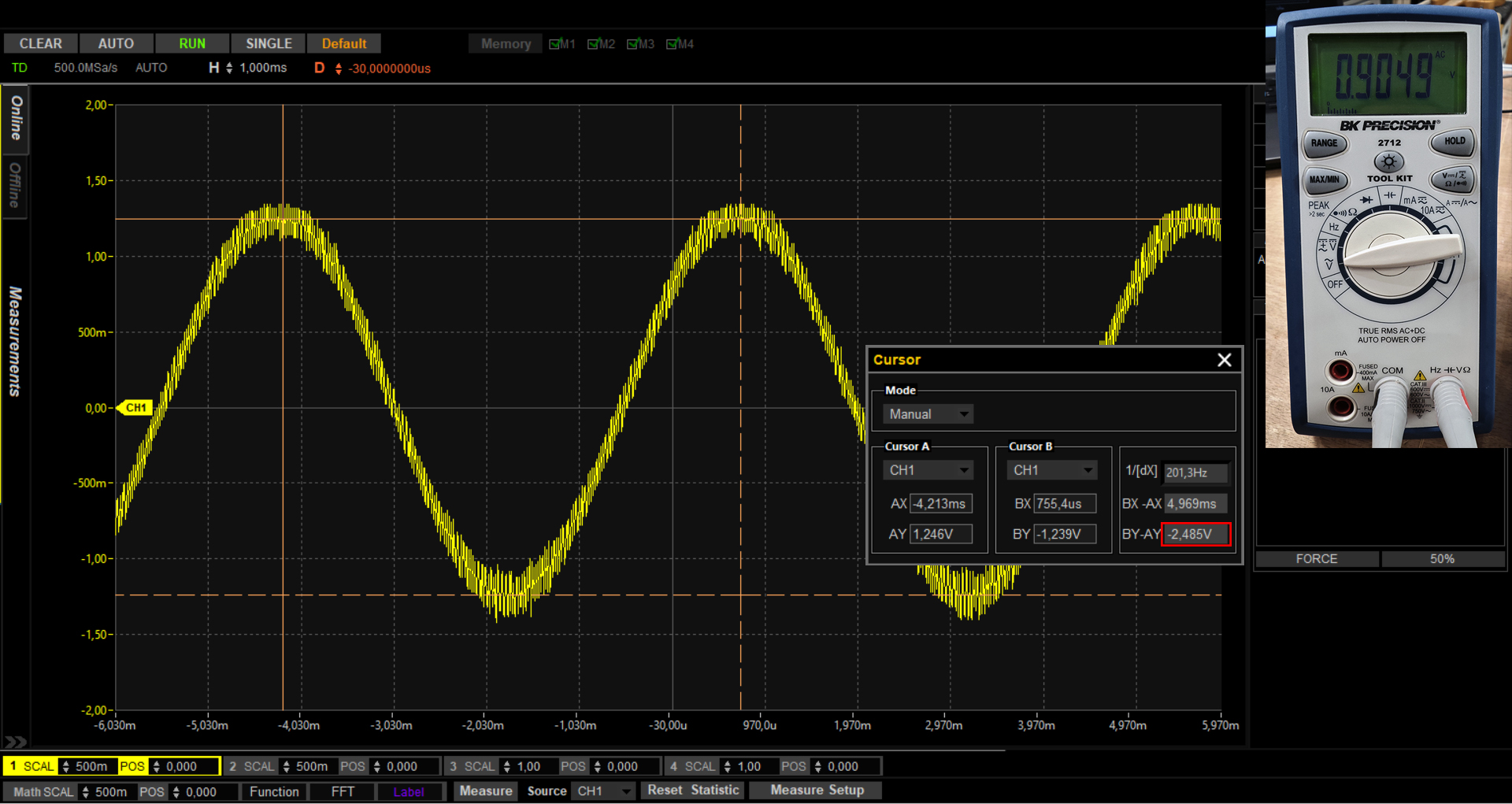Click the Measure button

(485, 791)
